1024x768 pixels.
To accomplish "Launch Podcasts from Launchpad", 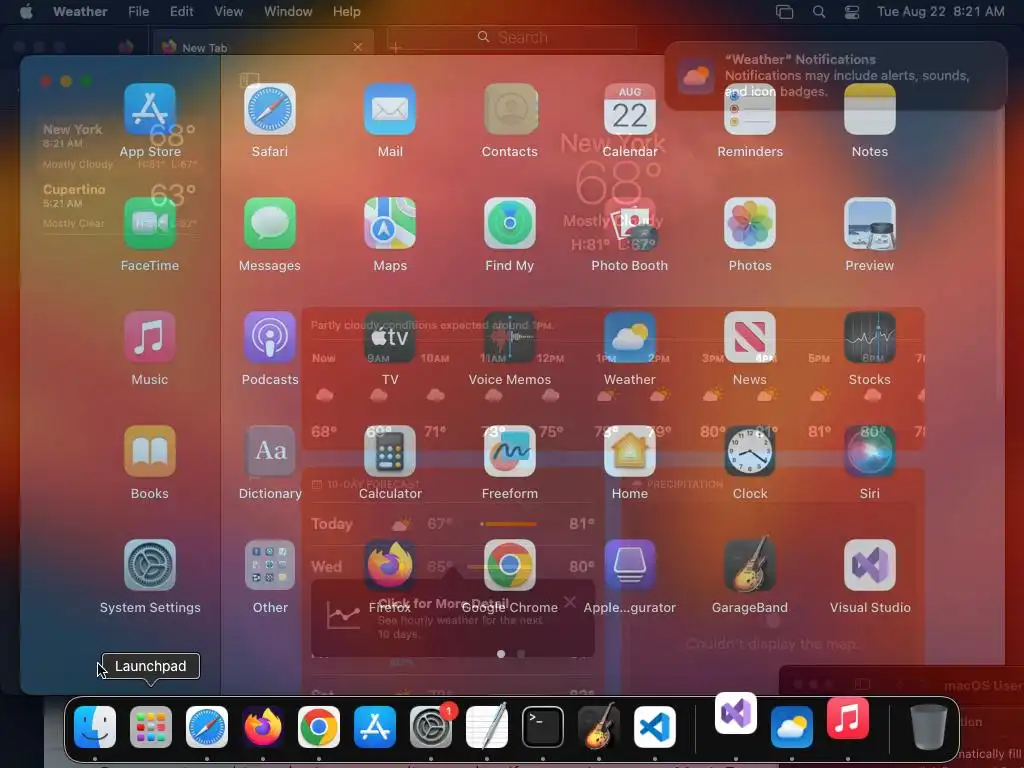I will tap(270, 337).
